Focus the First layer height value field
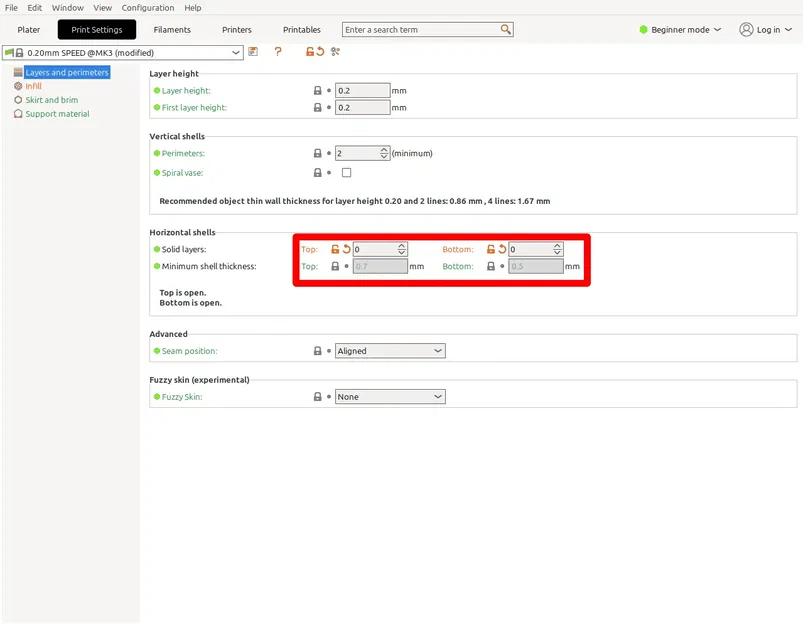This screenshot has width=803, height=625. (x=363, y=108)
